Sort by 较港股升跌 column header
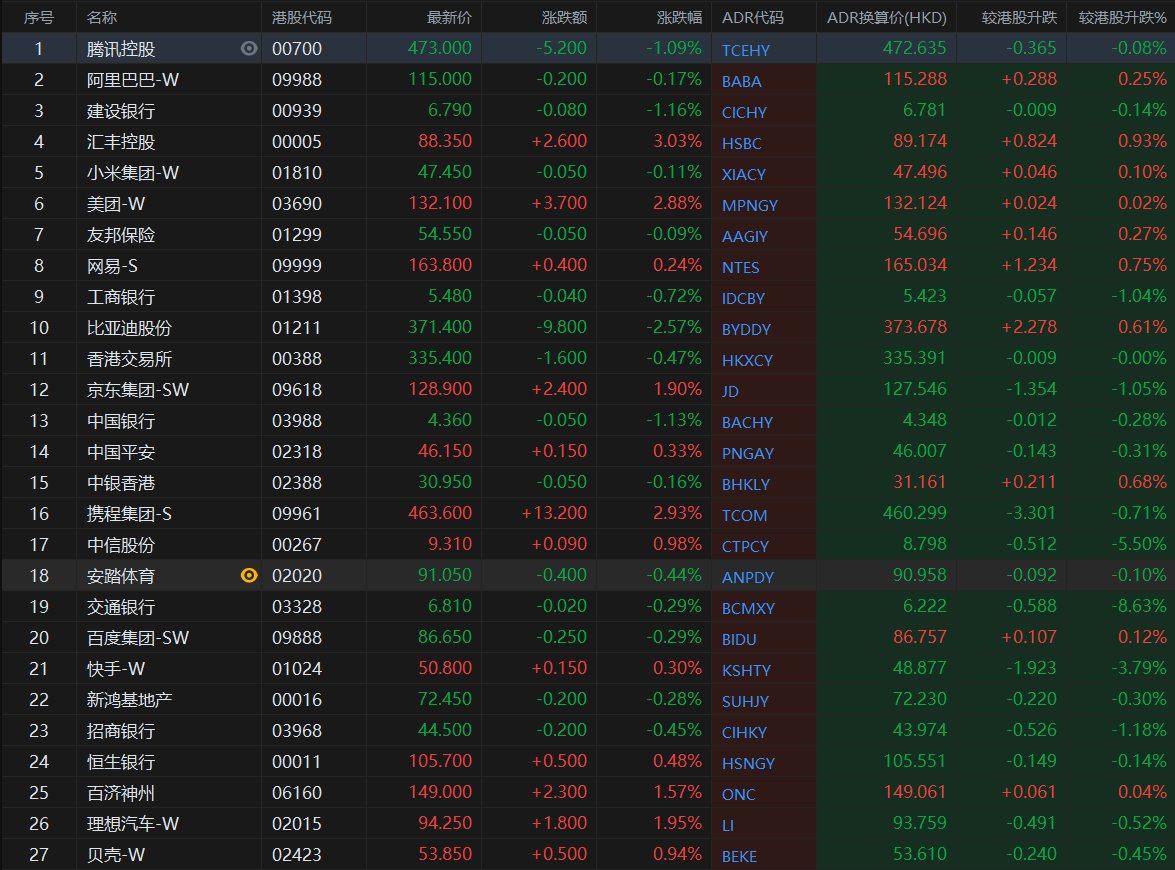 pyautogui.click(x=1019, y=17)
